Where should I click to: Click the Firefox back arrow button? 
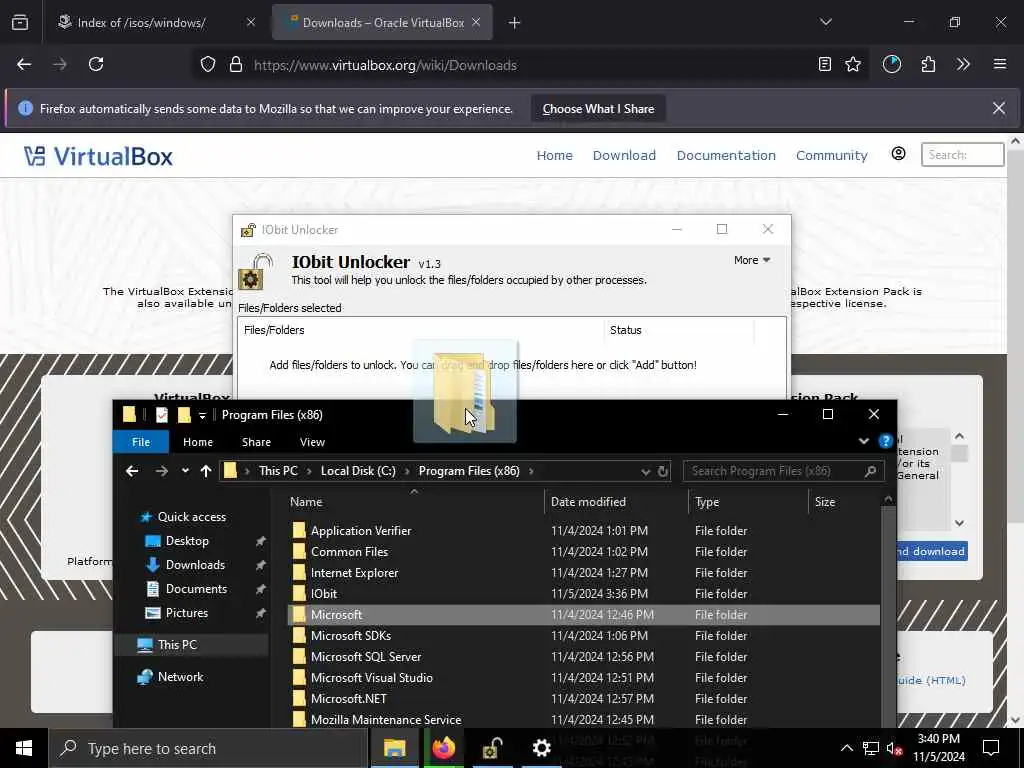click(24, 65)
